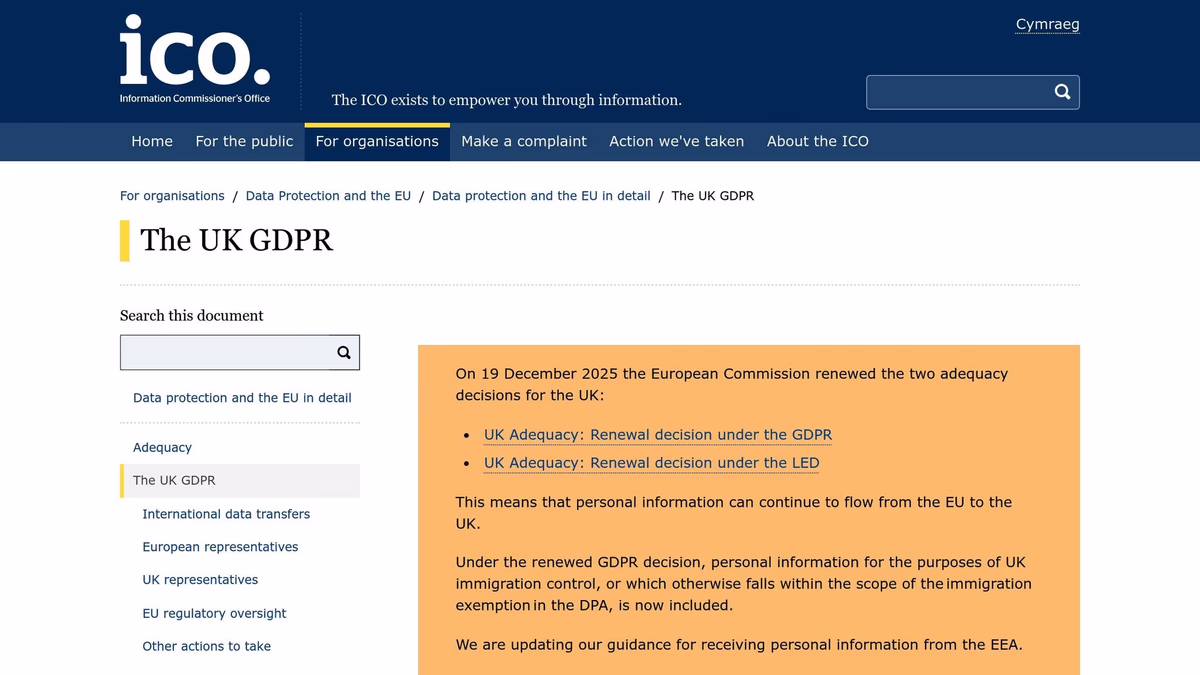Open UK Adequacy renewal decision under the LED
This screenshot has height=675, width=1200.
pos(651,463)
